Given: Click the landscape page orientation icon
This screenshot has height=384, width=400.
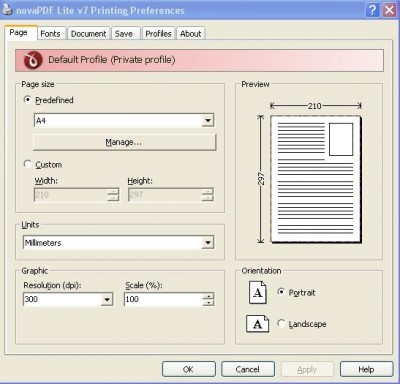Looking at the screenshot, I should (257, 324).
